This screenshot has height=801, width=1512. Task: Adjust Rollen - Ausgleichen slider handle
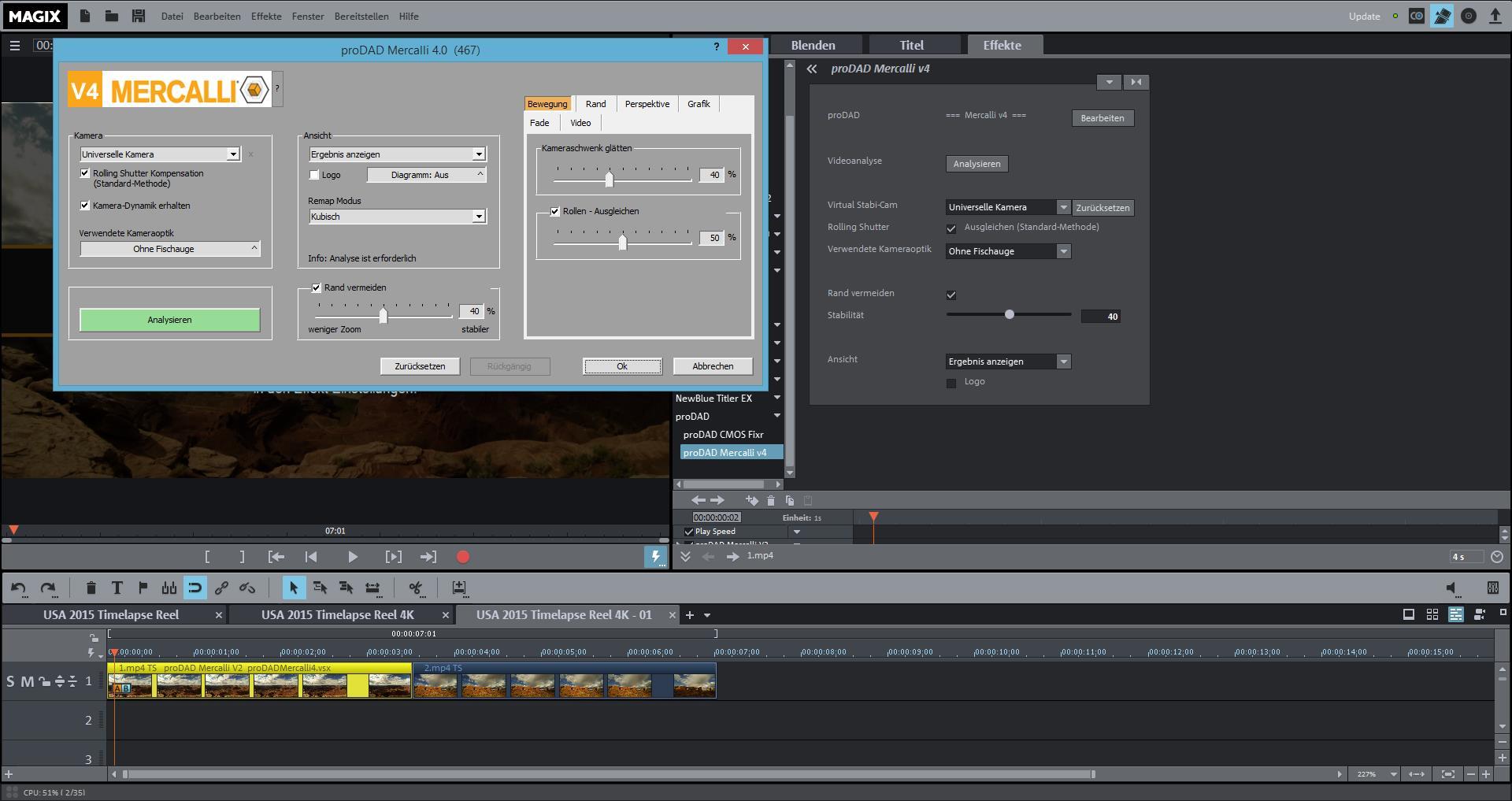[622, 242]
